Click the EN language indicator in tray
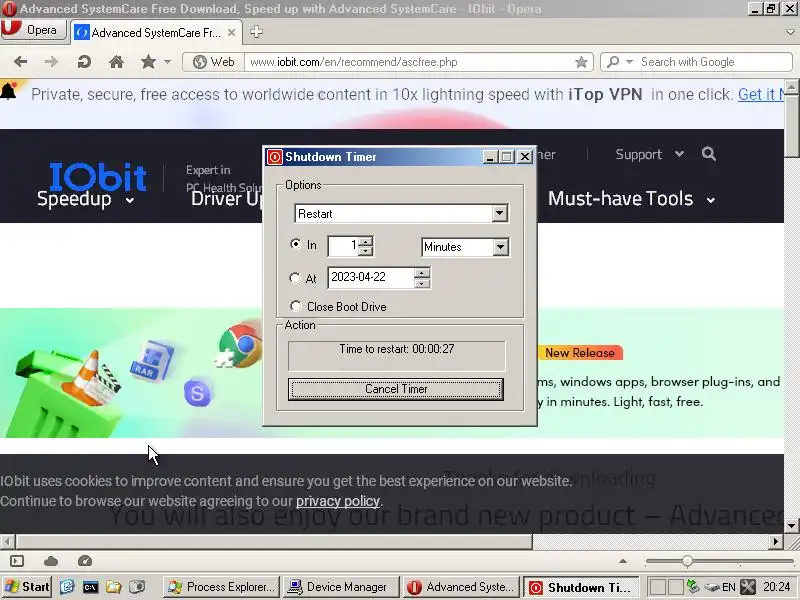The width and height of the screenshot is (800, 600). (729, 587)
